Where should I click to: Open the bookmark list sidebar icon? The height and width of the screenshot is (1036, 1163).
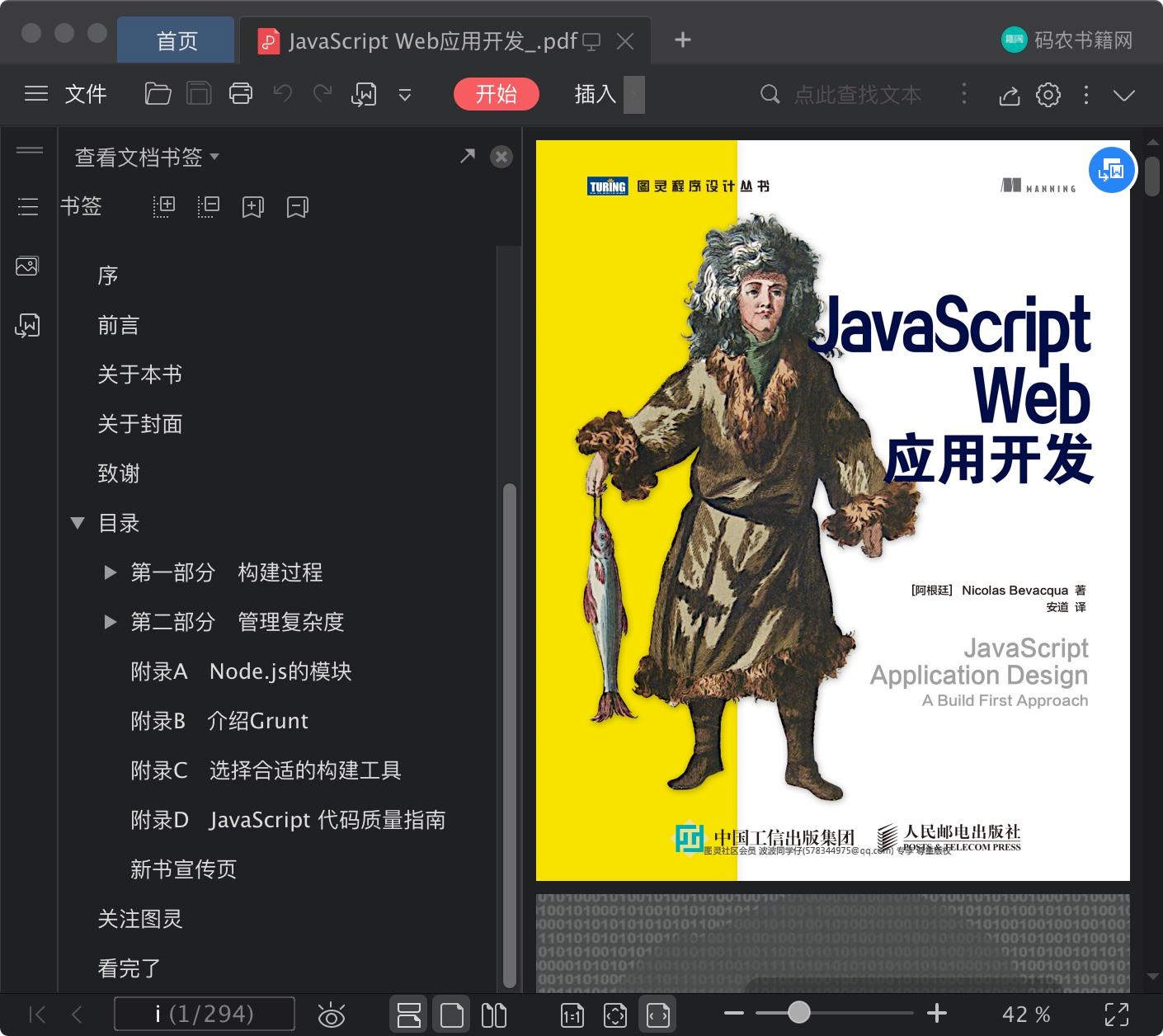click(28, 206)
